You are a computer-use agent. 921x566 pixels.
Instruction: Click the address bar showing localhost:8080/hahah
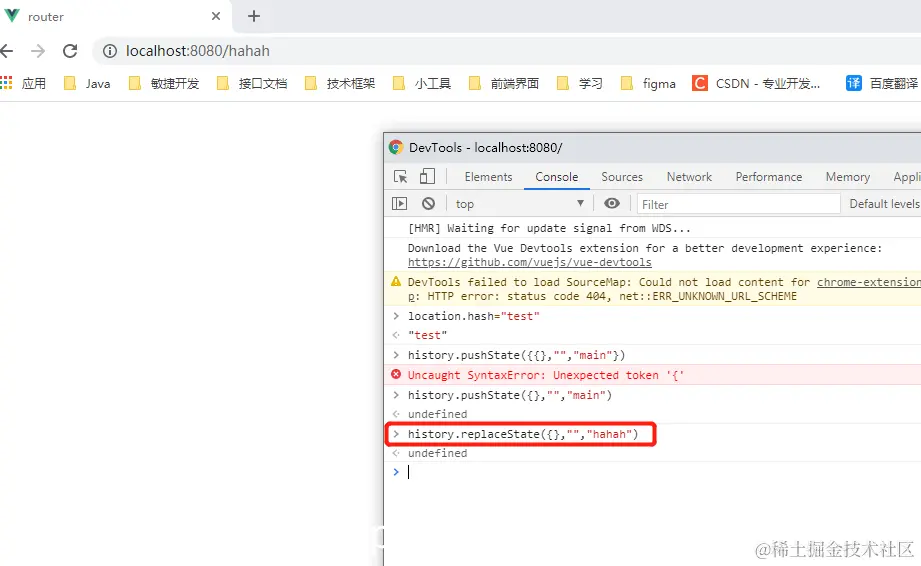(506, 51)
